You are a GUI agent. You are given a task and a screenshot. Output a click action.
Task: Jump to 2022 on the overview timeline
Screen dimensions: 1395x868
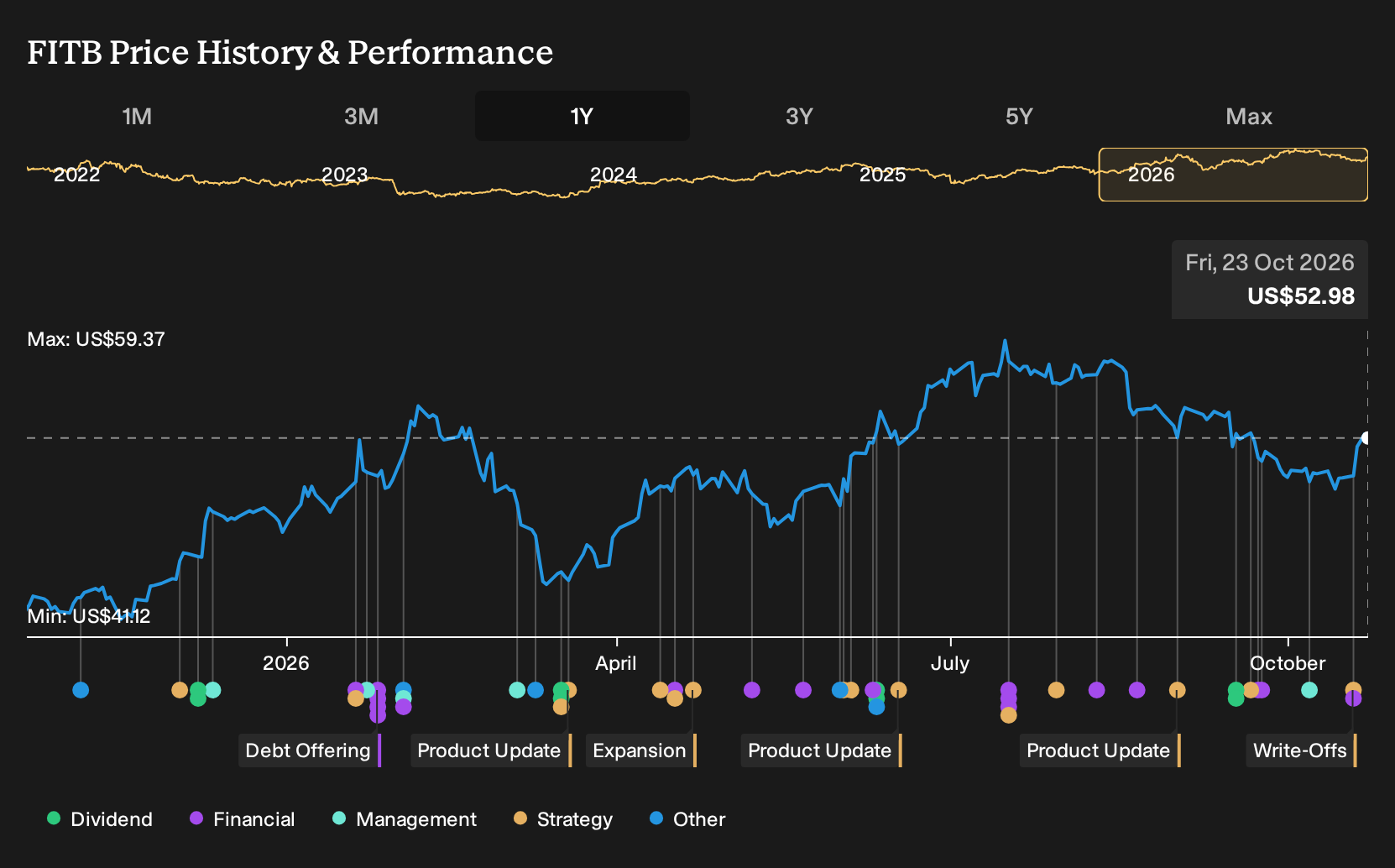(77, 175)
